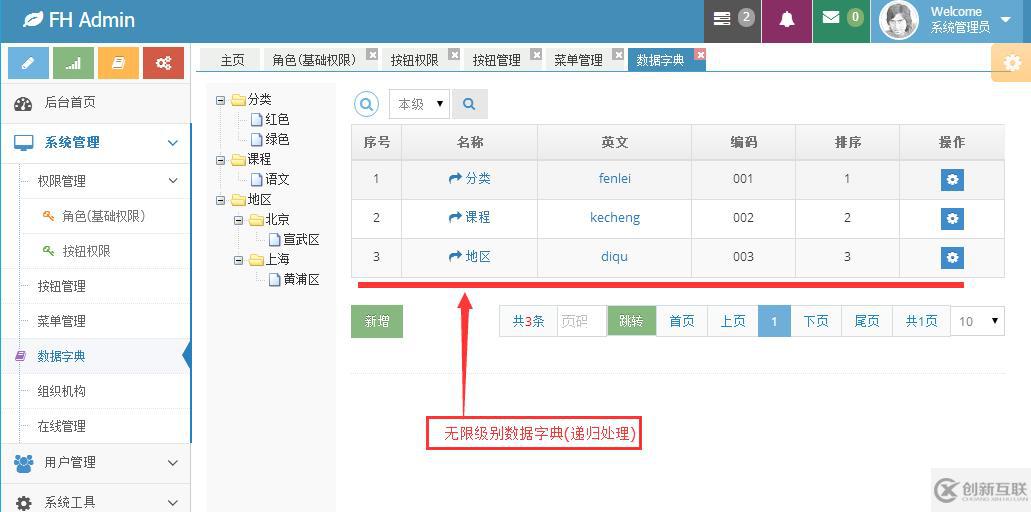
Task: Close the 数据字典 tab
Action: pos(700,54)
